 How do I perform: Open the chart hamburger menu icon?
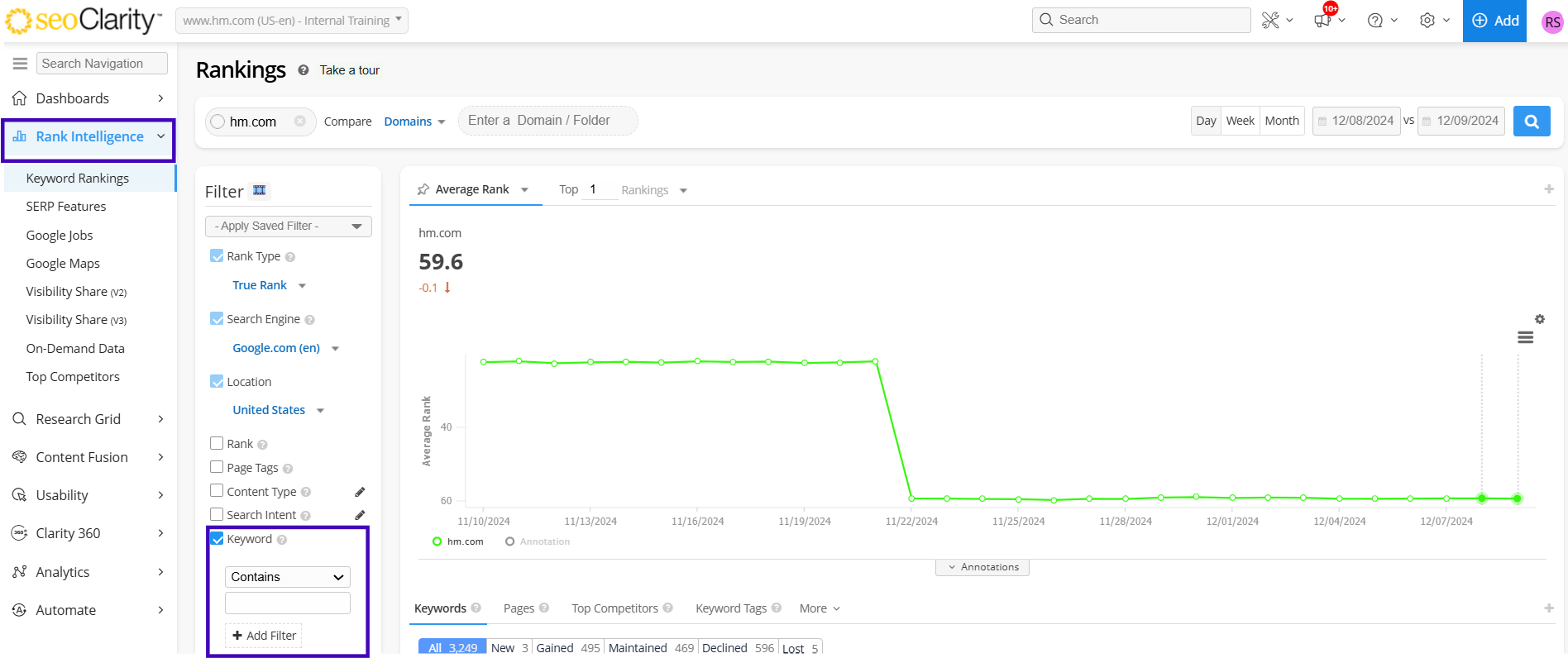pos(1525,337)
